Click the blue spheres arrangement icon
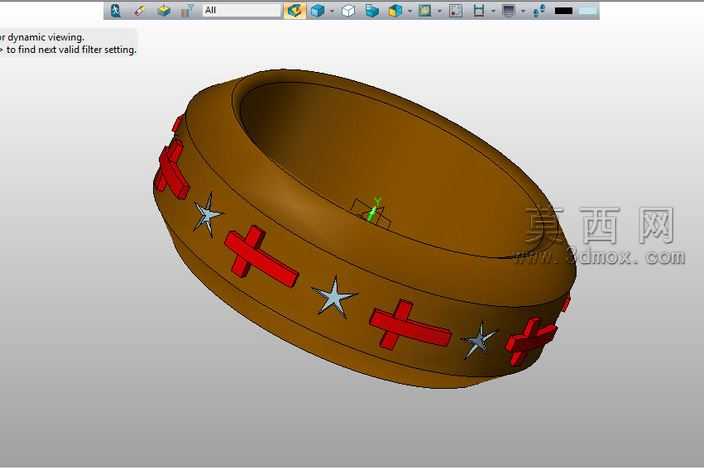The height and width of the screenshot is (469, 704). 539,11
